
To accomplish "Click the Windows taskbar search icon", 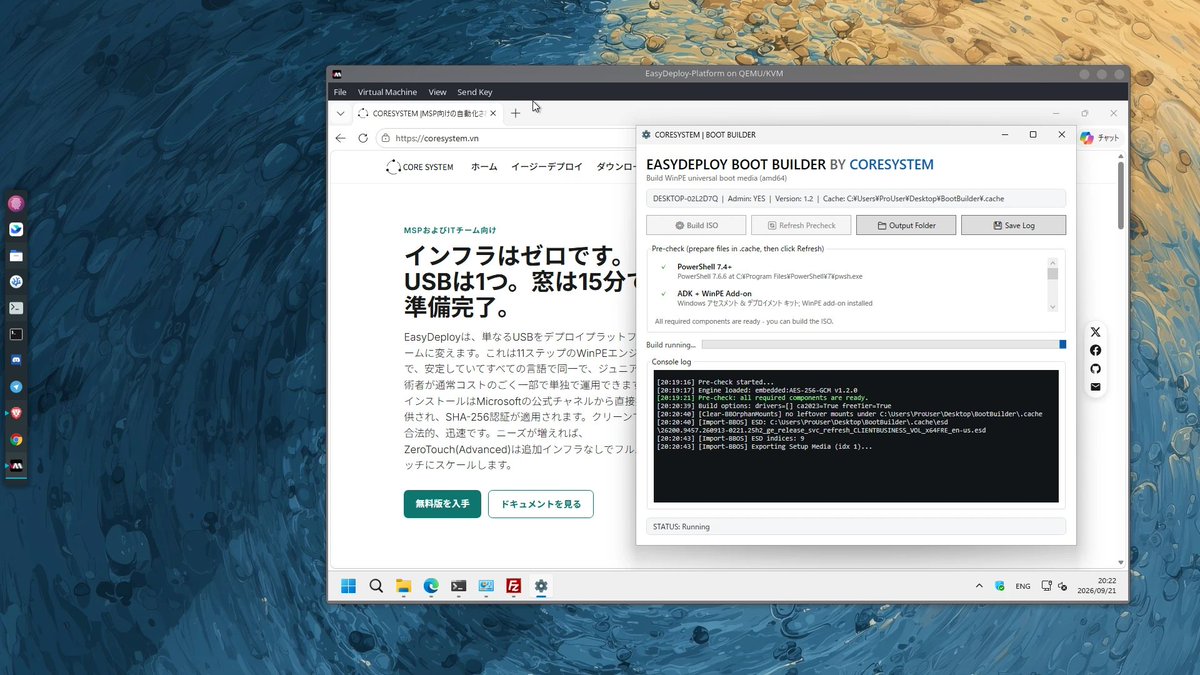I will click(376, 586).
